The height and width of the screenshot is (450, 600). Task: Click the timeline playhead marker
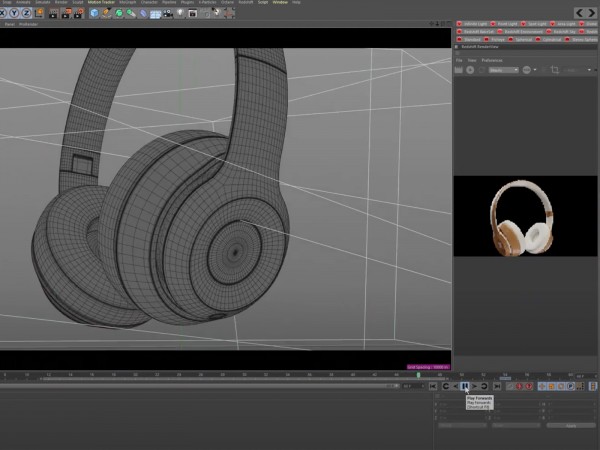[x=418, y=375]
